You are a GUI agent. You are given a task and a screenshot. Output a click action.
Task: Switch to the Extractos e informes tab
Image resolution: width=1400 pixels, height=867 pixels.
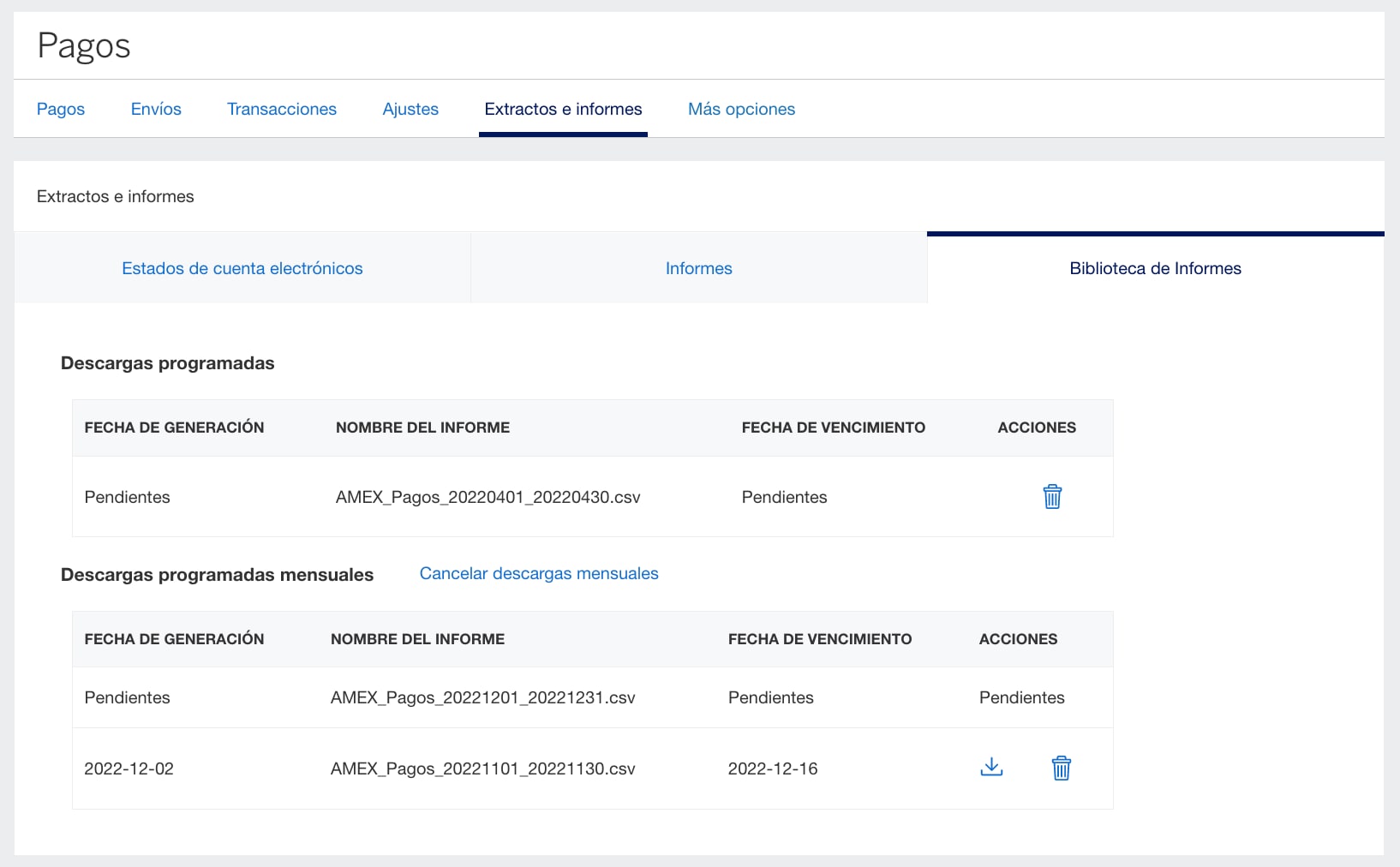pos(563,109)
